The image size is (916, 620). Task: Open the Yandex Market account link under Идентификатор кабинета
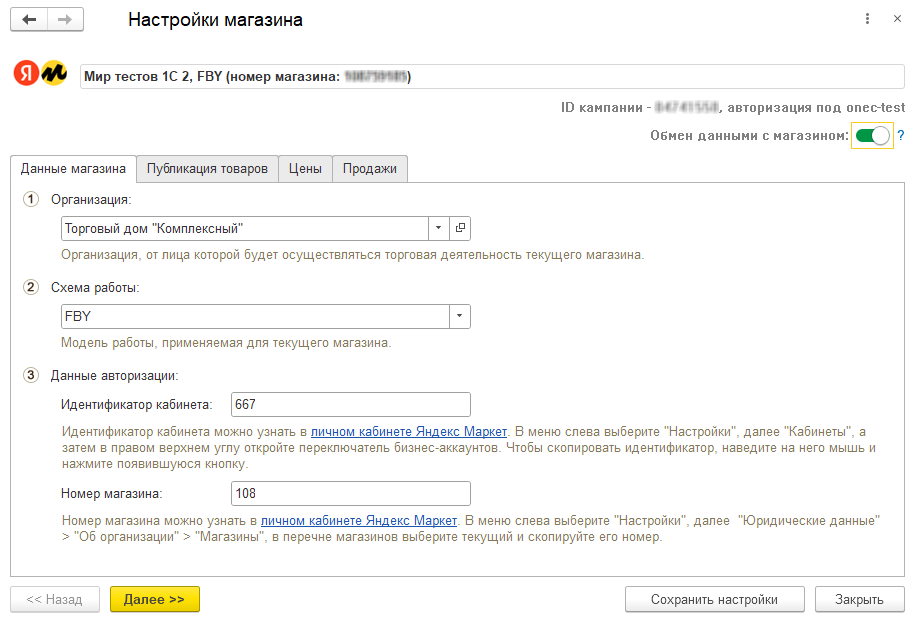pyautogui.click(x=409, y=431)
